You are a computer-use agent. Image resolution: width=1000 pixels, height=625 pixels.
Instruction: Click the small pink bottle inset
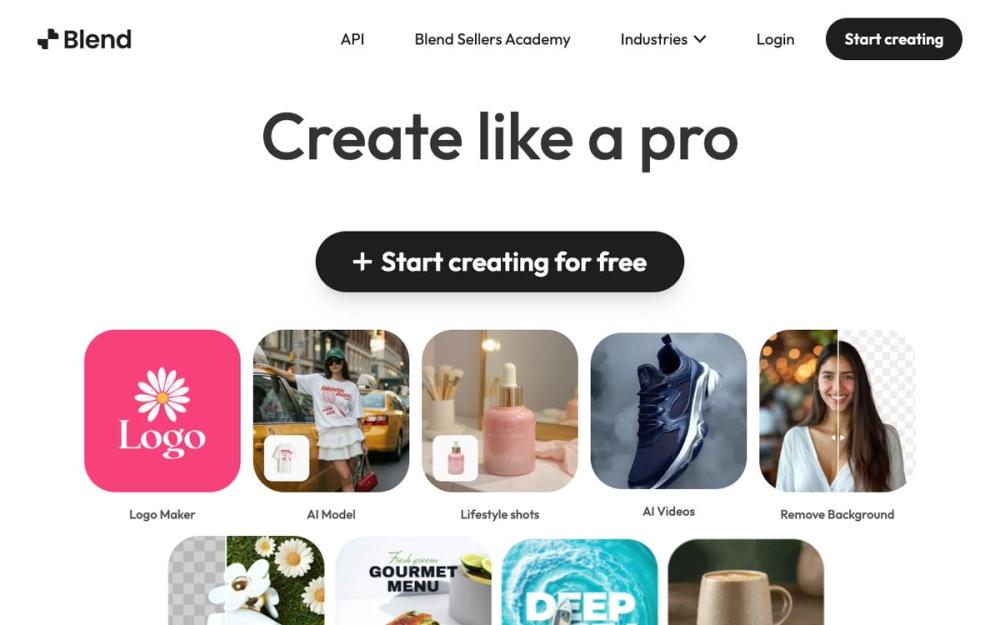455,458
